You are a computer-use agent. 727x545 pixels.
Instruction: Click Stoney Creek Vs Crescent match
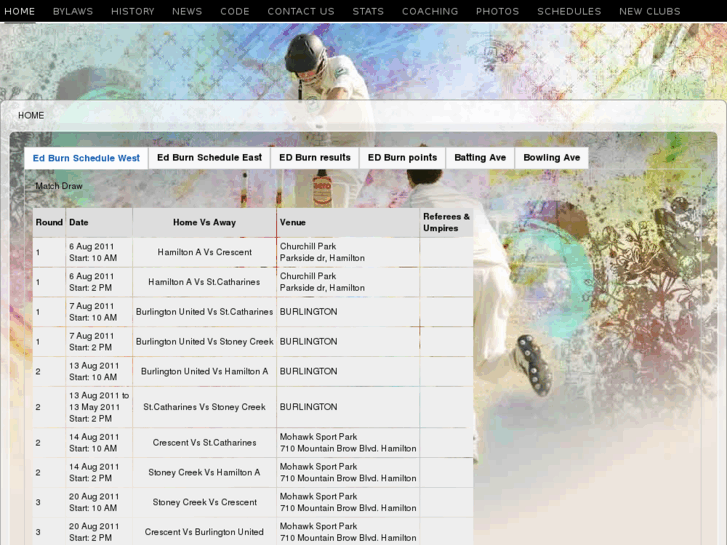pyautogui.click(x=204, y=502)
